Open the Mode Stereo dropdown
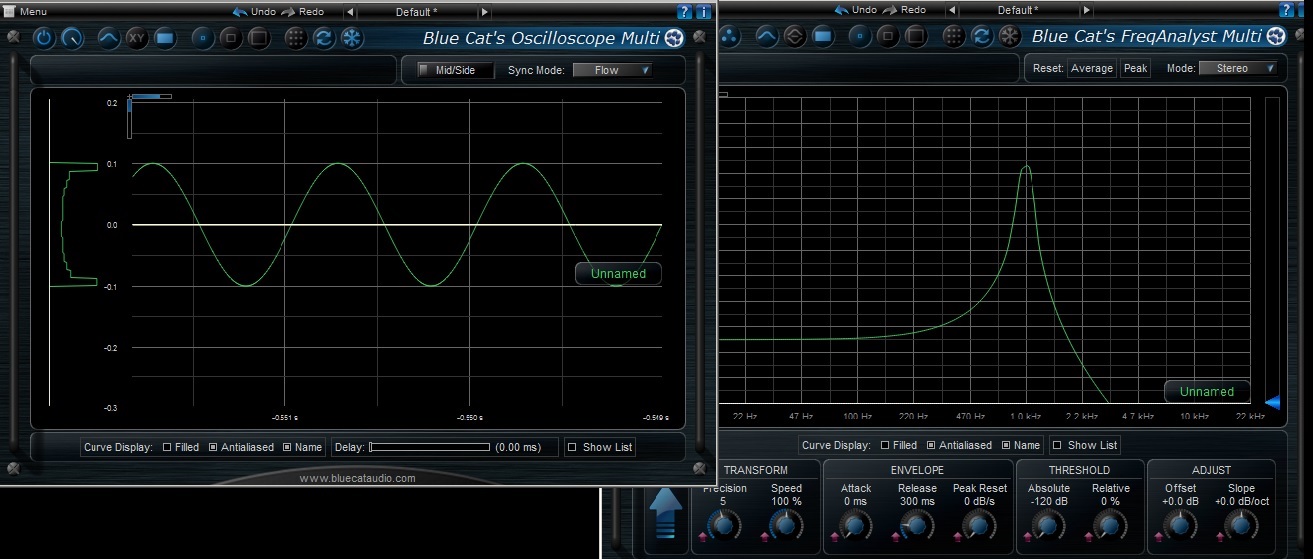The width and height of the screenshot is (1313, 559). point(1238,68)
